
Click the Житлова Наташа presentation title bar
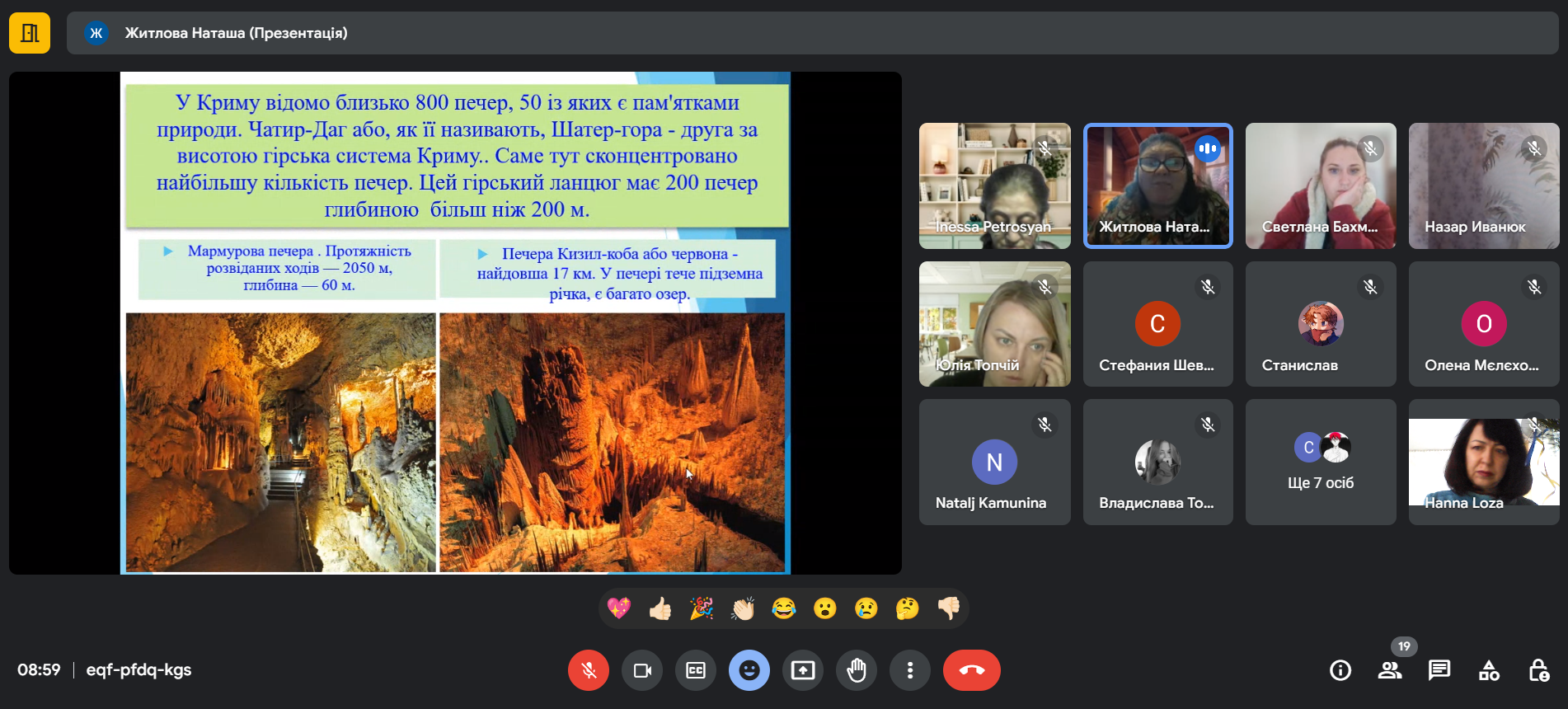pos(236,33)
